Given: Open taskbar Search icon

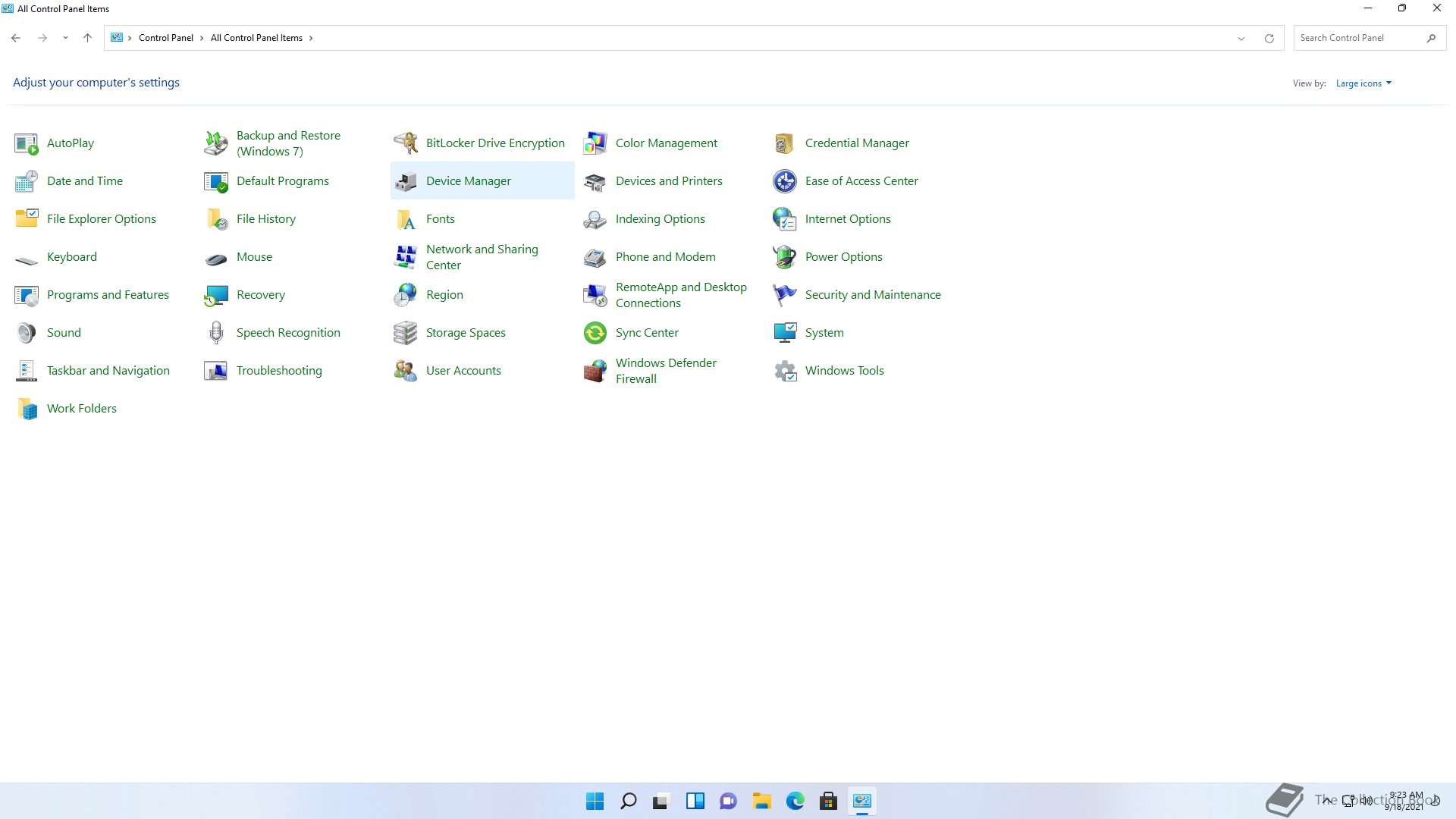Looking at the screenshot, I should 629,801.
